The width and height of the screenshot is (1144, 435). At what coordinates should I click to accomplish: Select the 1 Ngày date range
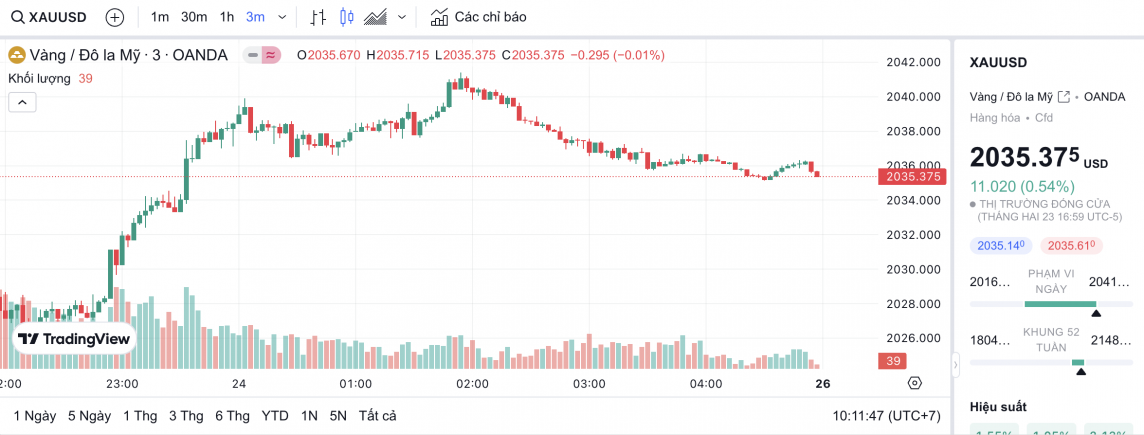(35, 415)
